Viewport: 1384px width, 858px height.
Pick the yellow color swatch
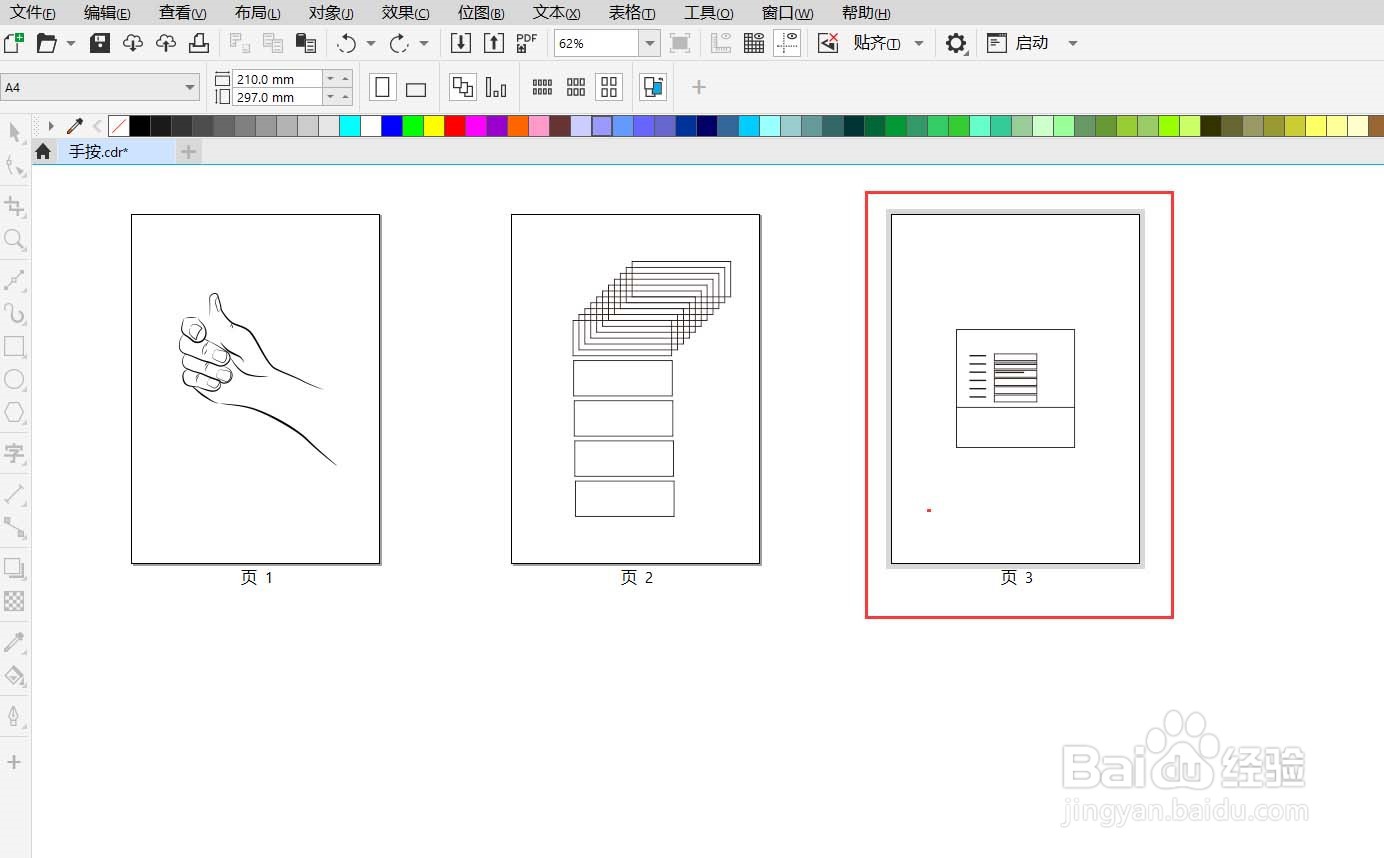434,126
